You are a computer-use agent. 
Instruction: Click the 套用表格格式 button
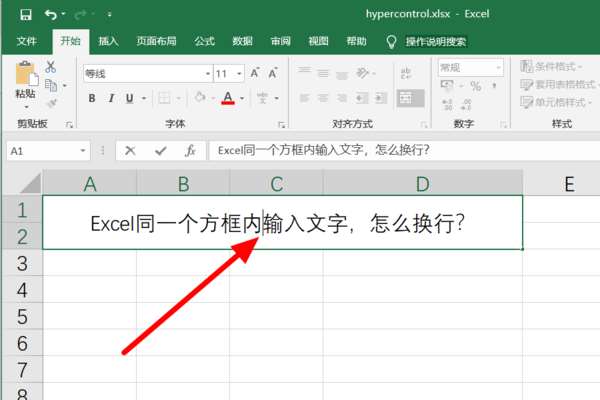pyautogui.click(x=559, y=84)
